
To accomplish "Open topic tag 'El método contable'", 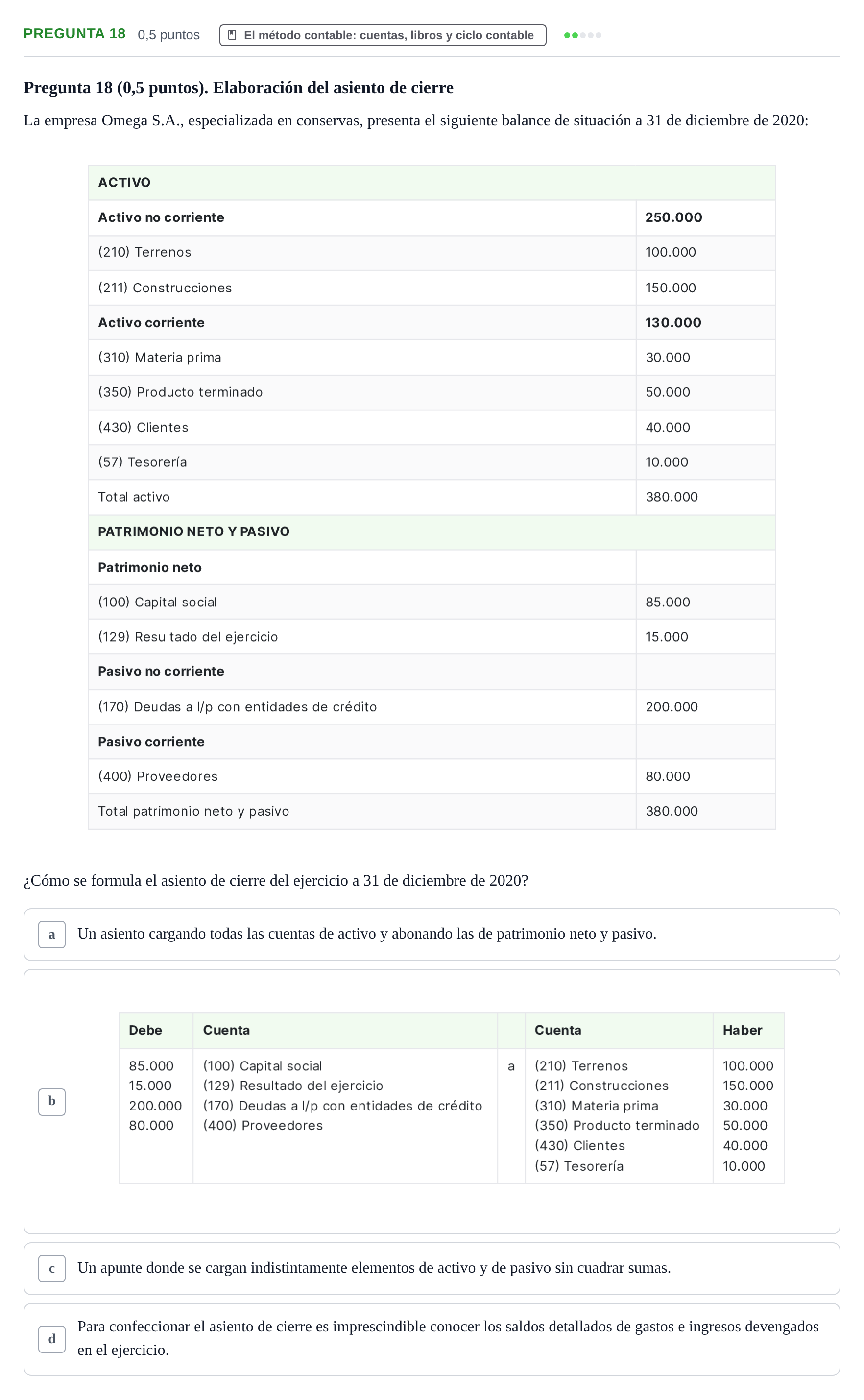I will coord(382,35).
